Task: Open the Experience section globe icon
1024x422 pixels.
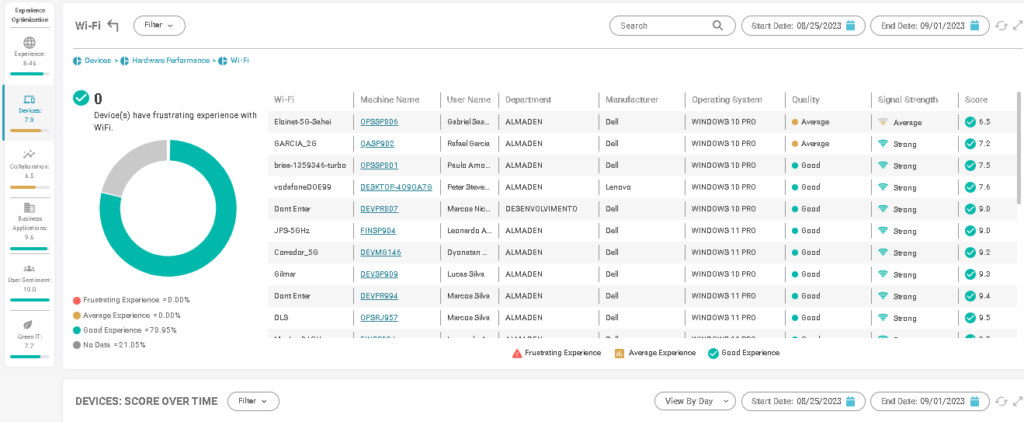Action: pyautogui.click(x=30, y=43)
